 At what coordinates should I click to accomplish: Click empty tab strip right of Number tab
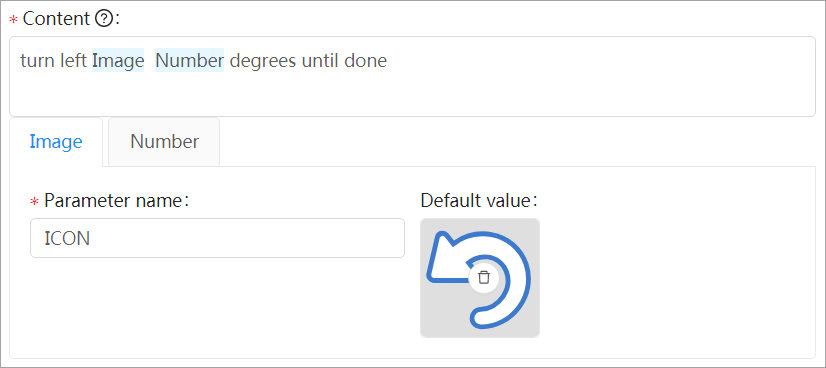point(516,142)
